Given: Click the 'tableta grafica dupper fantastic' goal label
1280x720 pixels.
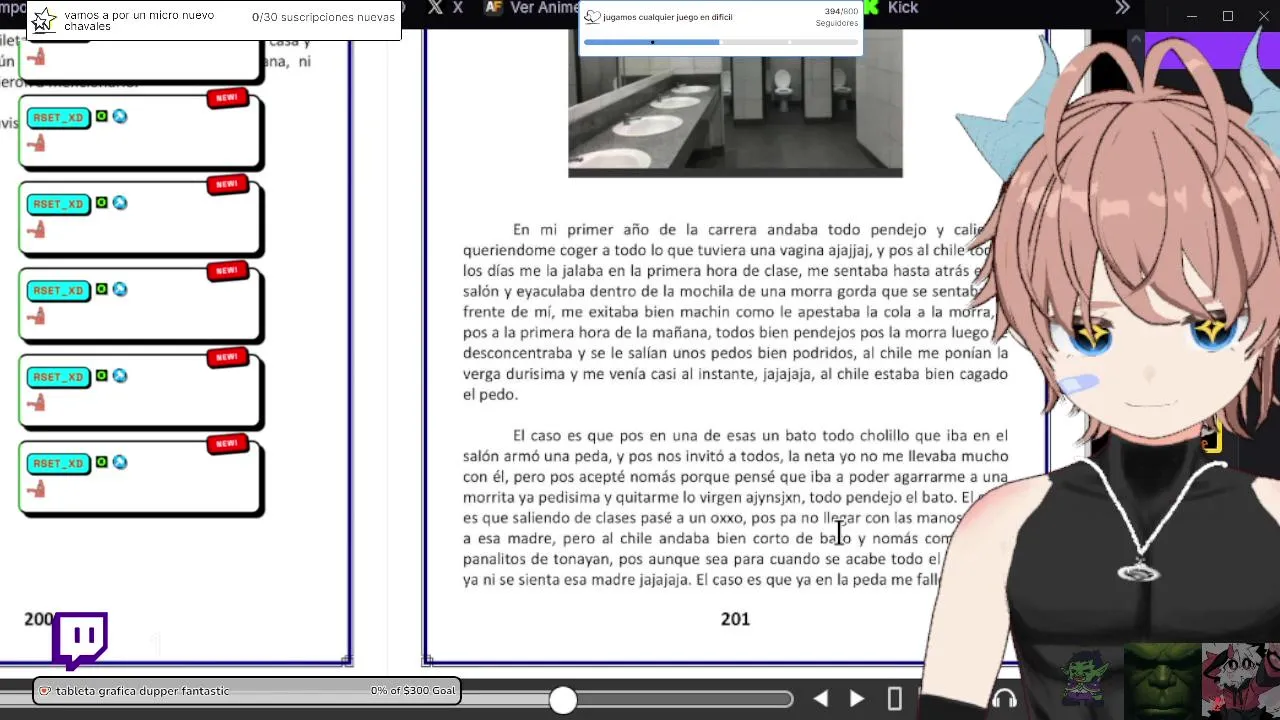Looking at the screenshot, I should (142, 691).
